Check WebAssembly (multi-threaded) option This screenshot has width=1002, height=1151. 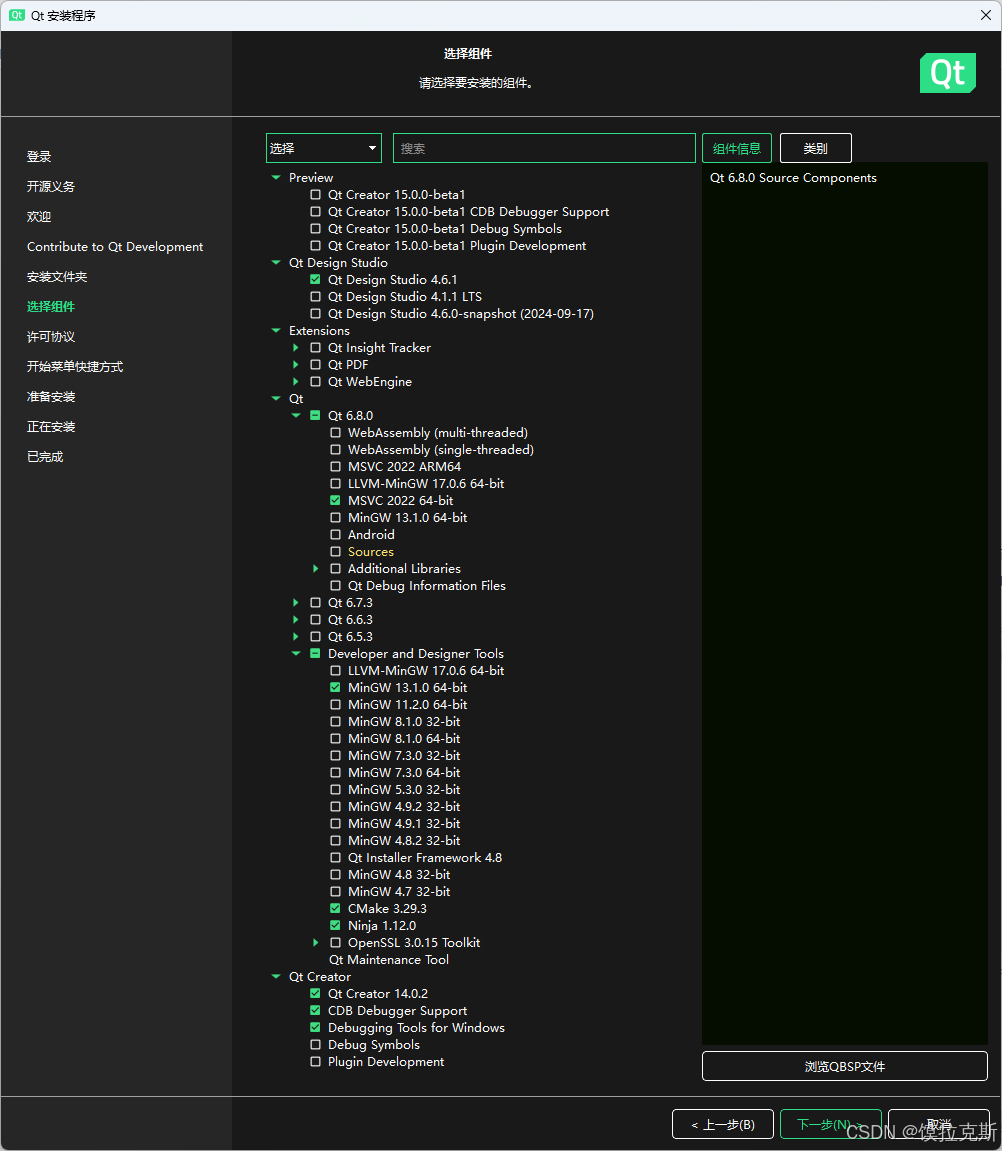click(x=335, y=432)
